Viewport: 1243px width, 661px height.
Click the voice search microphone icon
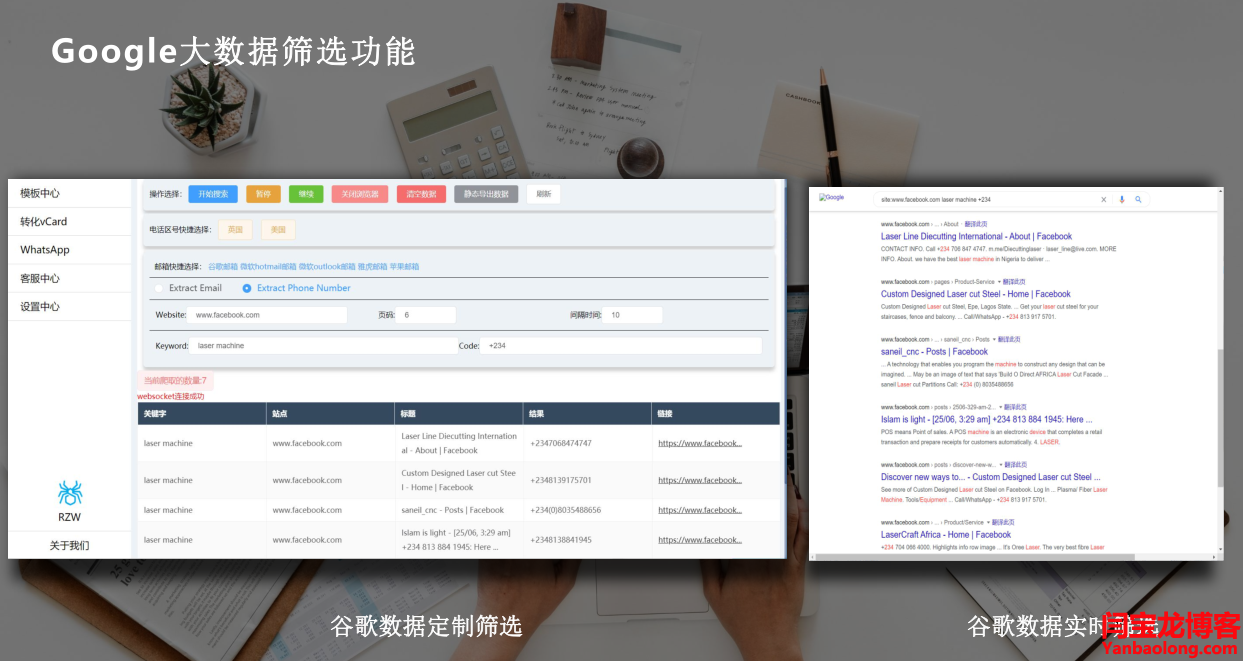point(1121,199)
